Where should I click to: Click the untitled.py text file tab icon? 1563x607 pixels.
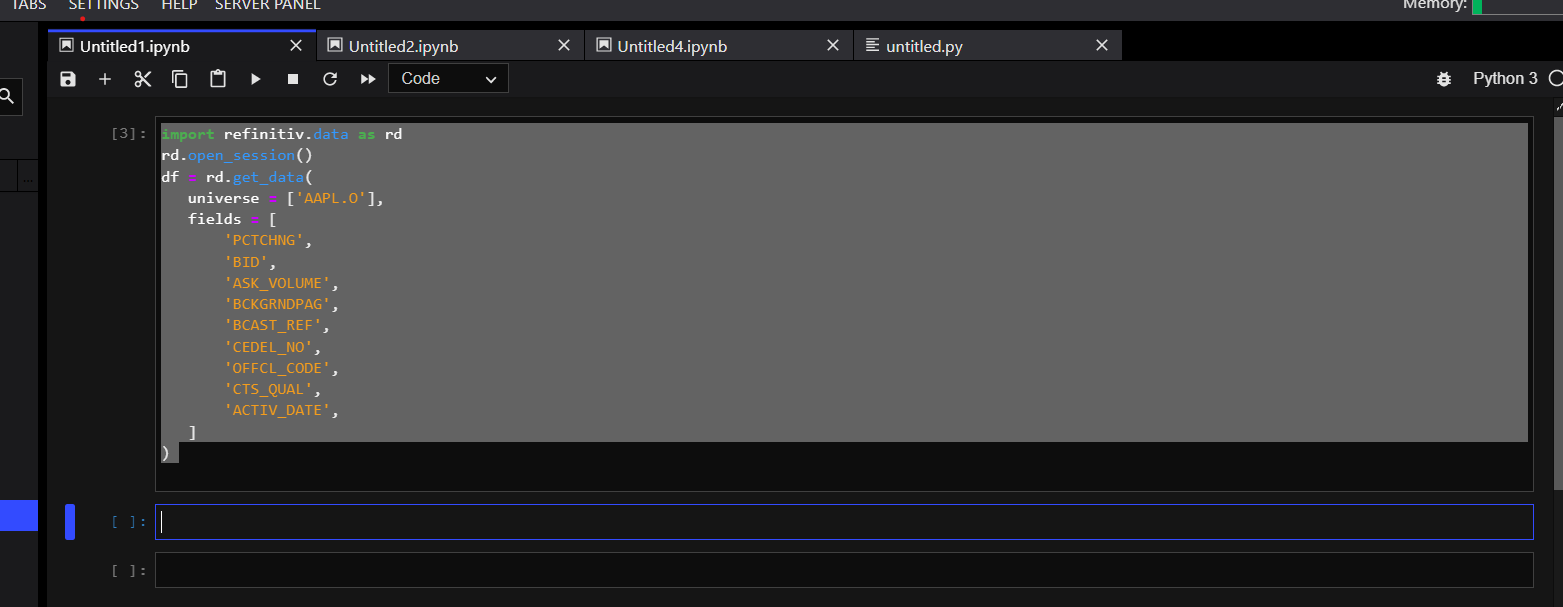point(873,45)
